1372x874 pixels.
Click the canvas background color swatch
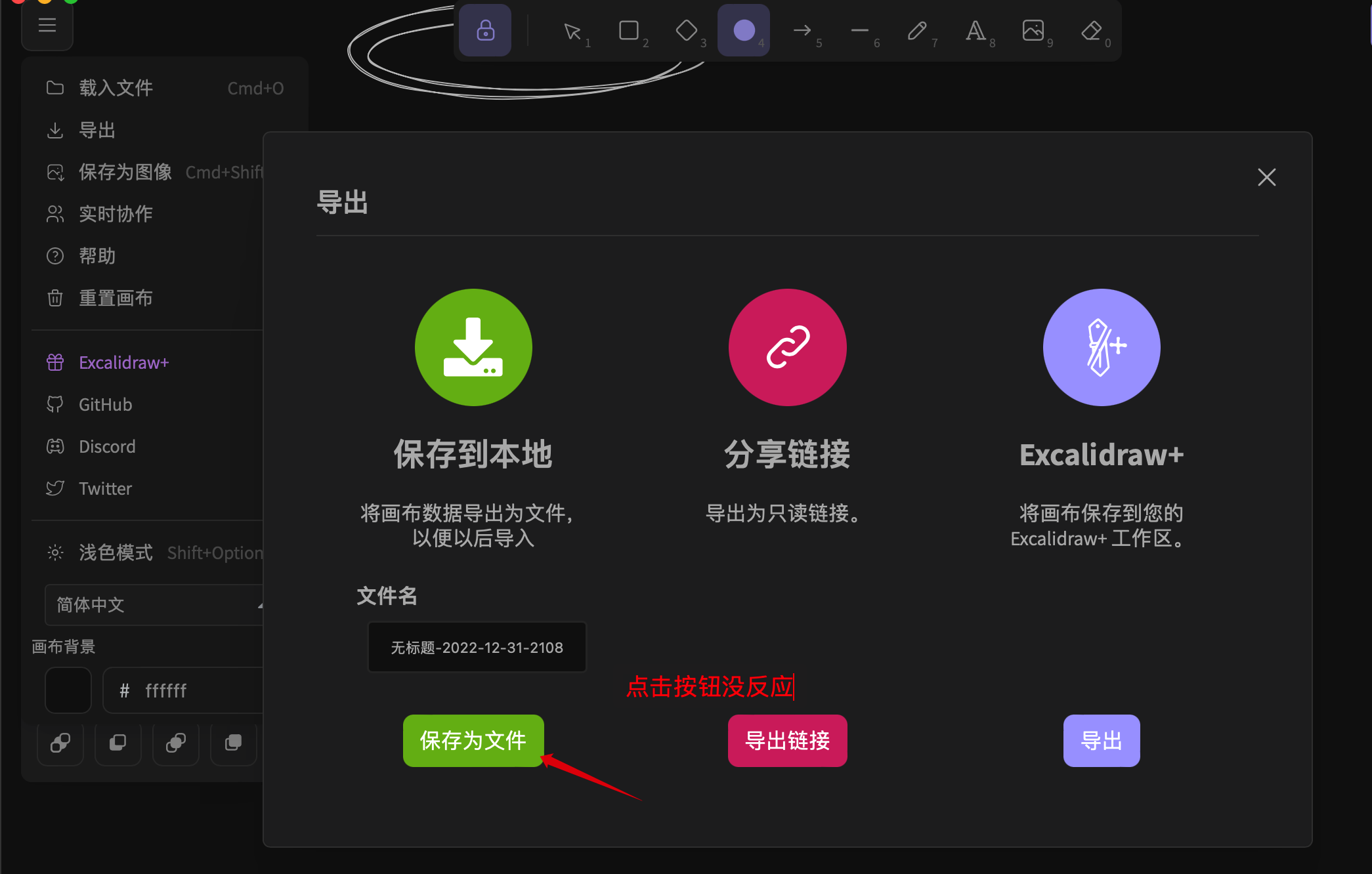[x=68, y=690]
